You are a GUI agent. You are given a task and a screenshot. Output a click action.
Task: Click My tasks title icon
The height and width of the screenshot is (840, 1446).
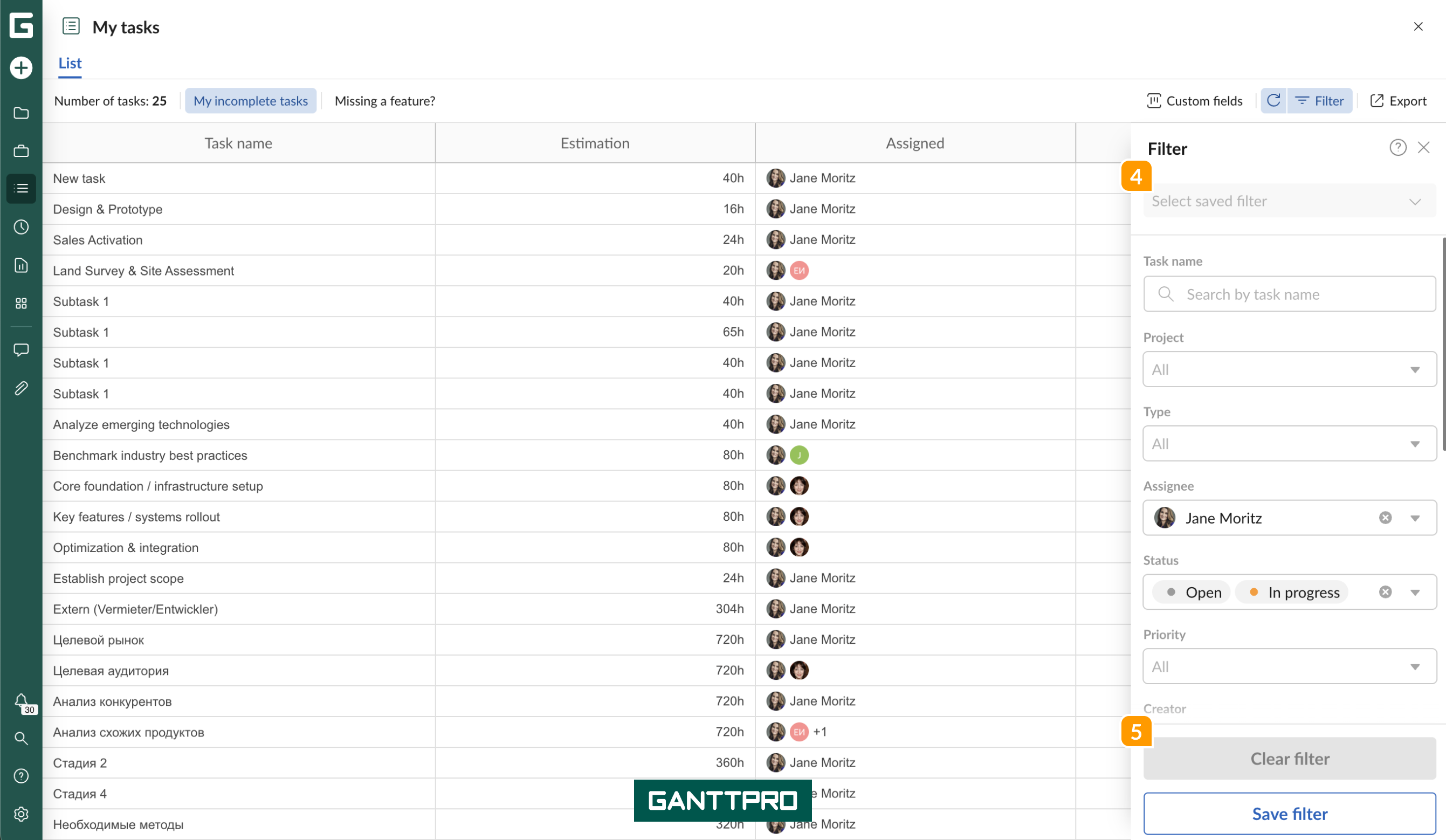(x=71, y=26)
